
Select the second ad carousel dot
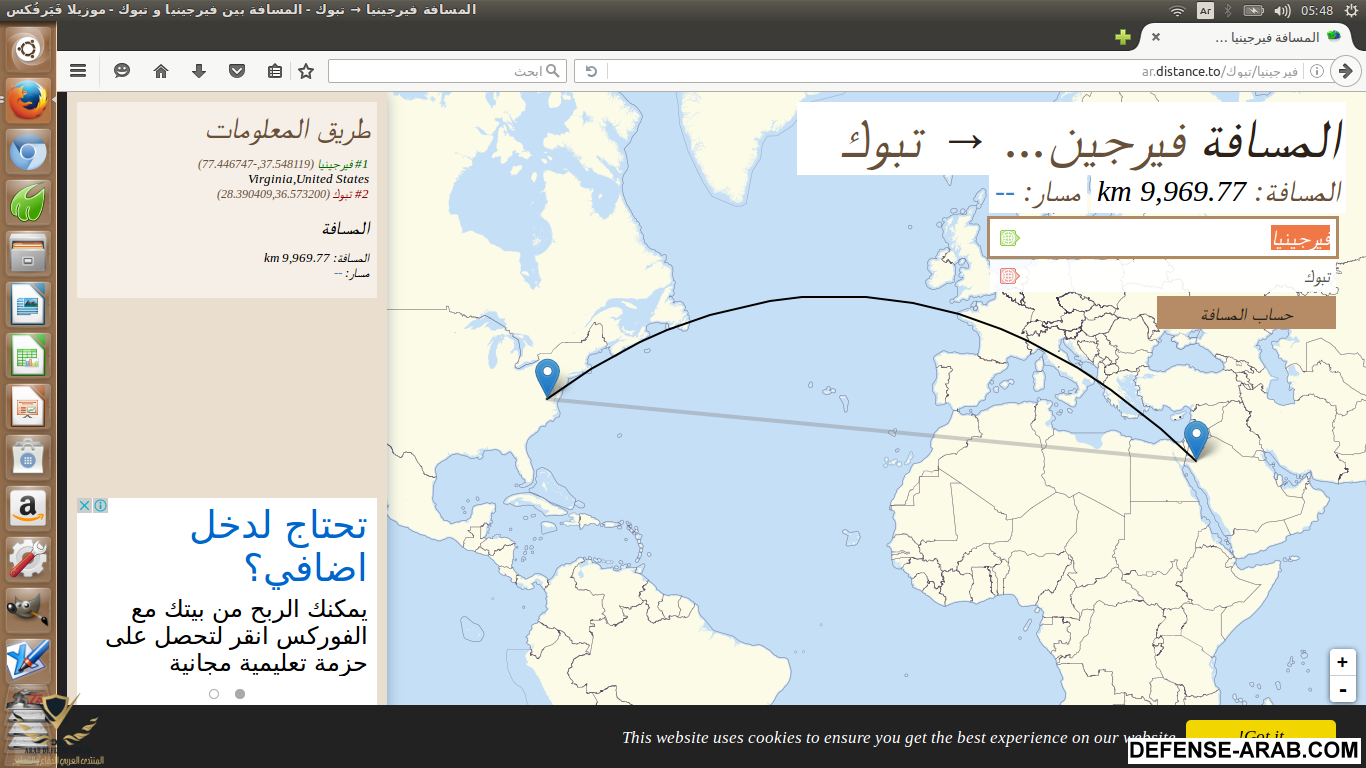coord(240,693)
